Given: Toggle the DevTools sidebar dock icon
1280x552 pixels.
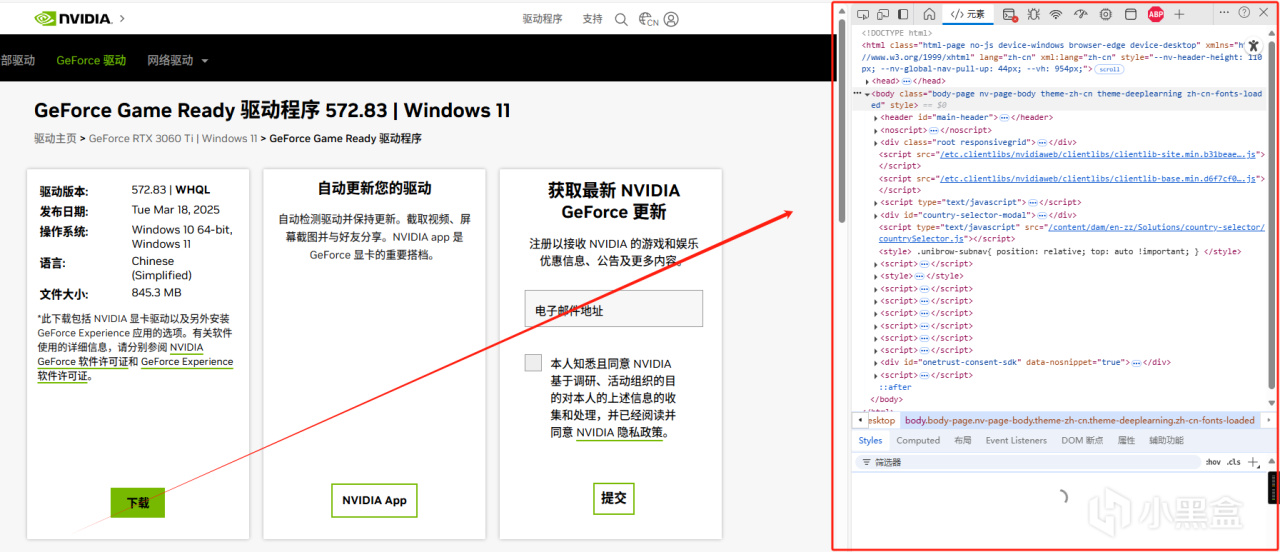Looking at the screenshot, I should pyautogui.click(x=903, y=14).
